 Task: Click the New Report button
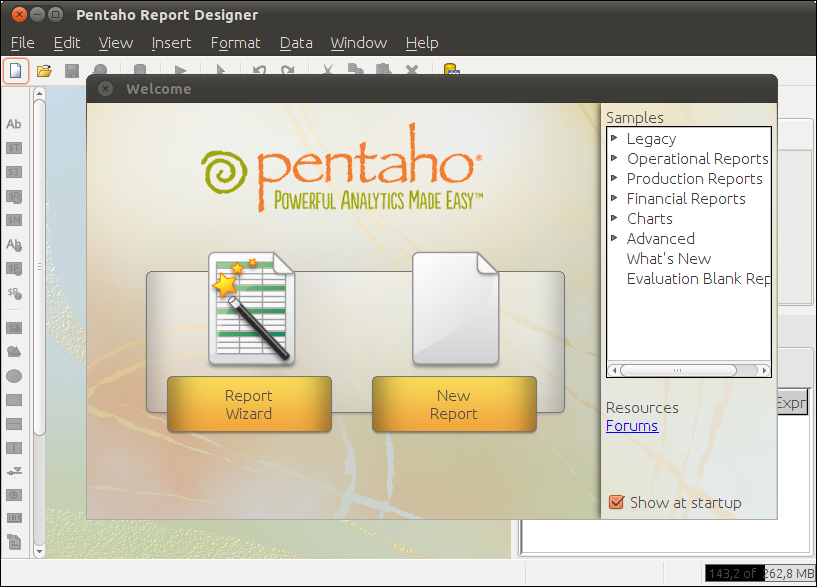tap(454, 404)
